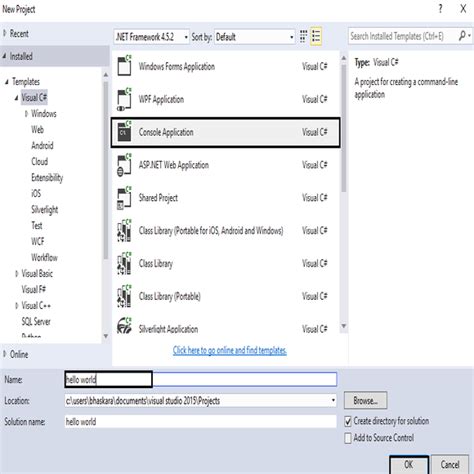Screen dimensions: 474x474
Task: Expand the Visual Basic tree node arrow
Action: [17, 274]
